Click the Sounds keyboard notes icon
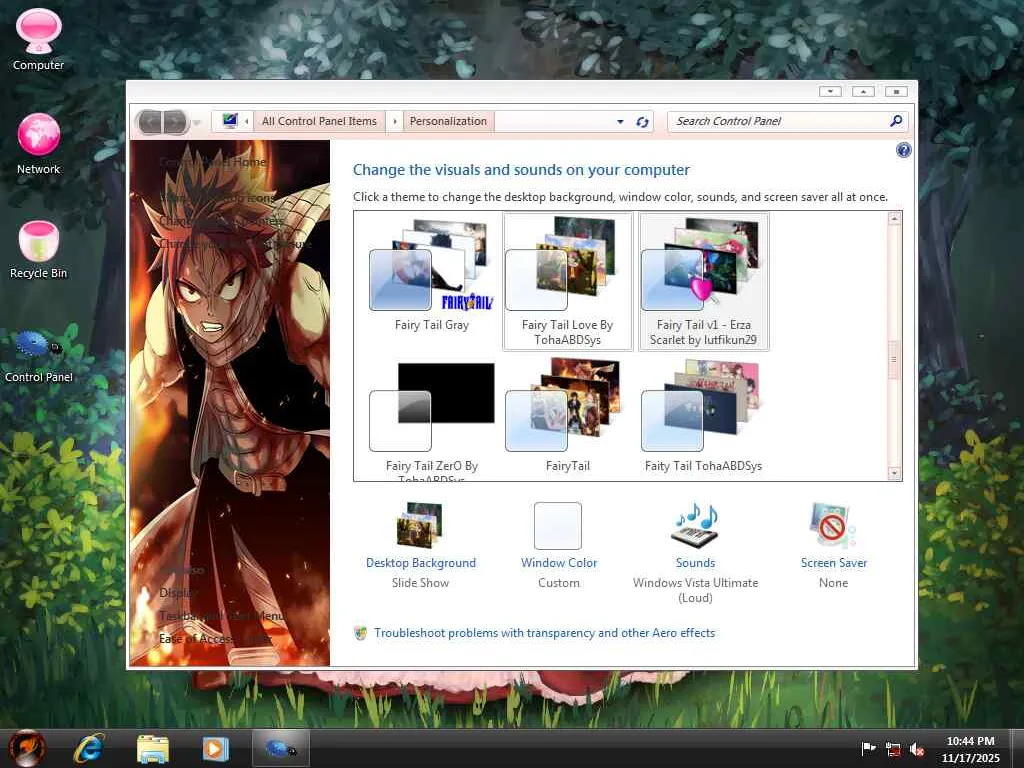 tap(696, 525)
